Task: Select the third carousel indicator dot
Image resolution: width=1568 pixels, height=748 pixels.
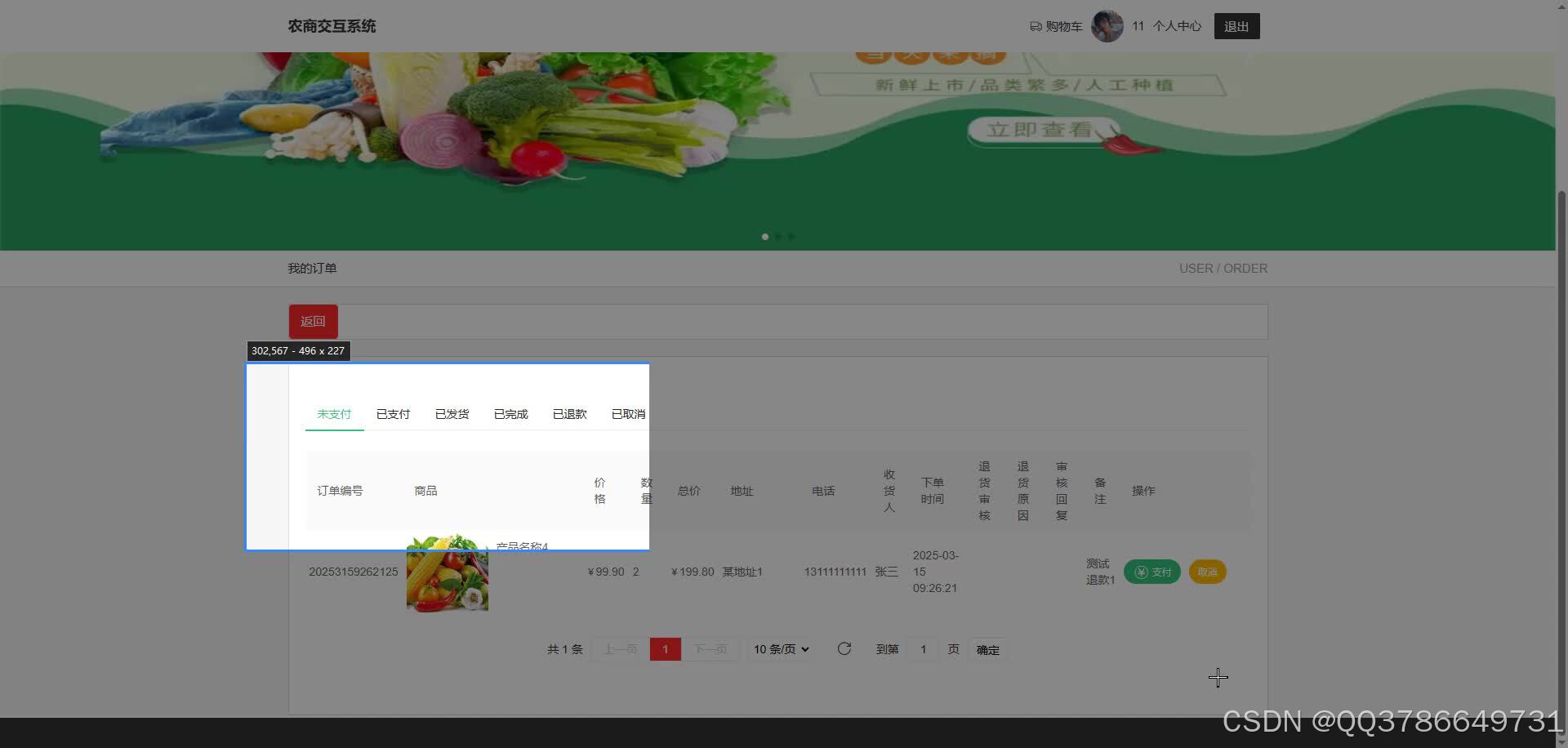Action: 791,236
